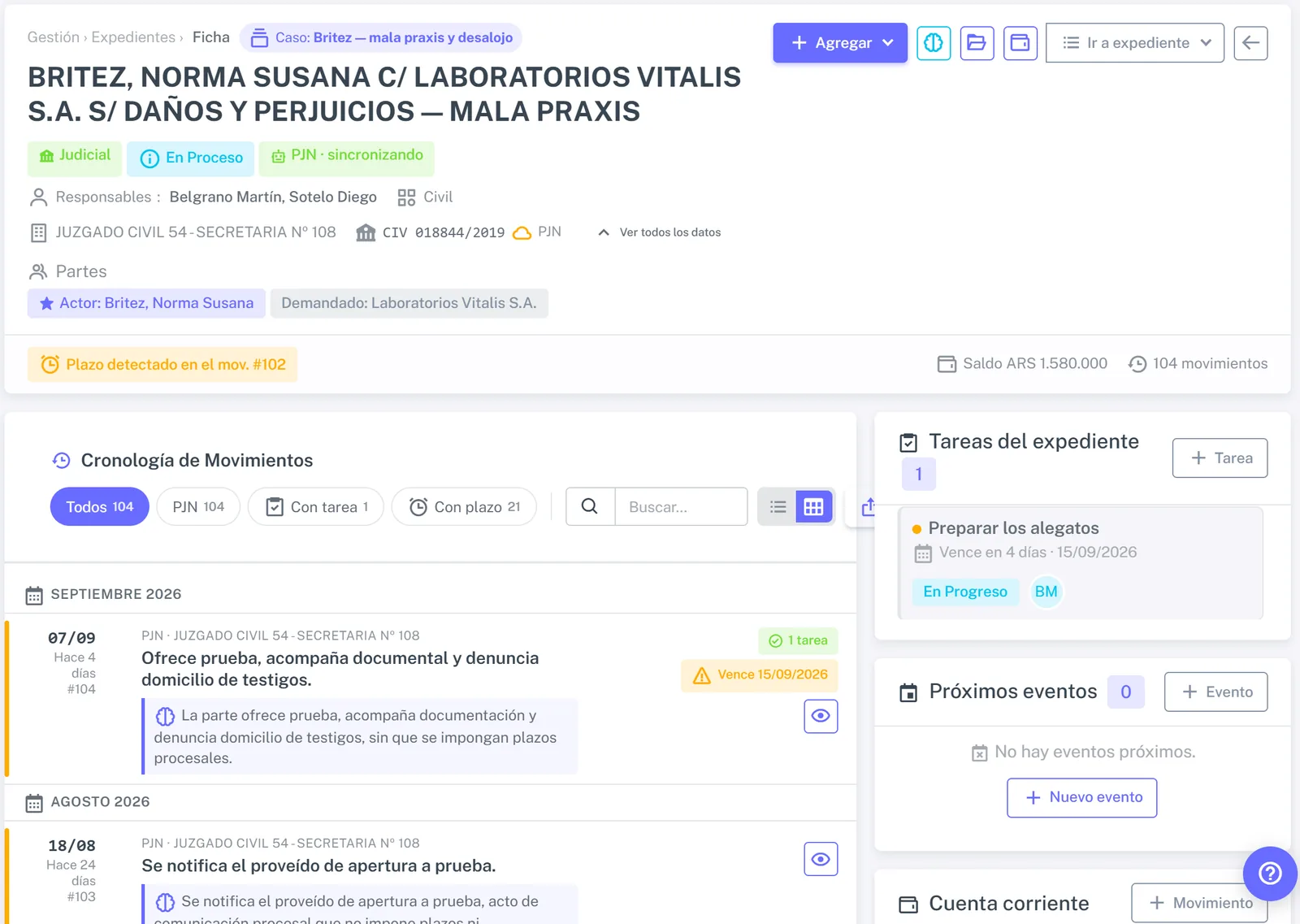Click the Cronología history clock icon
The width and height of the screenshot is (1300, 924).
pos(61,461)
